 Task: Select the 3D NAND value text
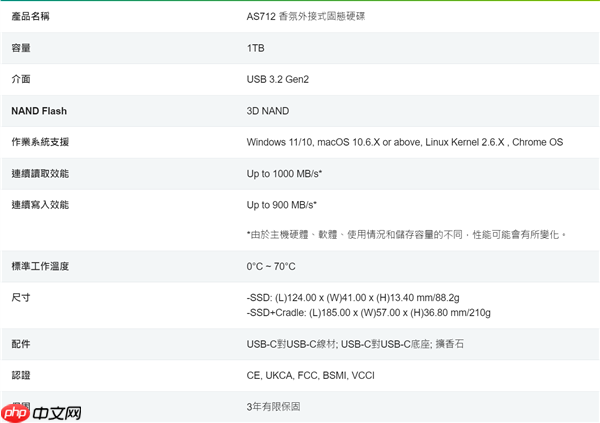point(270,111)
